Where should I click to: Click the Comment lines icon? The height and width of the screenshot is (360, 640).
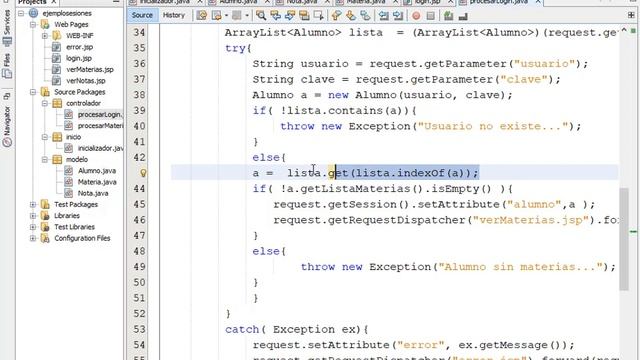(x=448, y=16)
